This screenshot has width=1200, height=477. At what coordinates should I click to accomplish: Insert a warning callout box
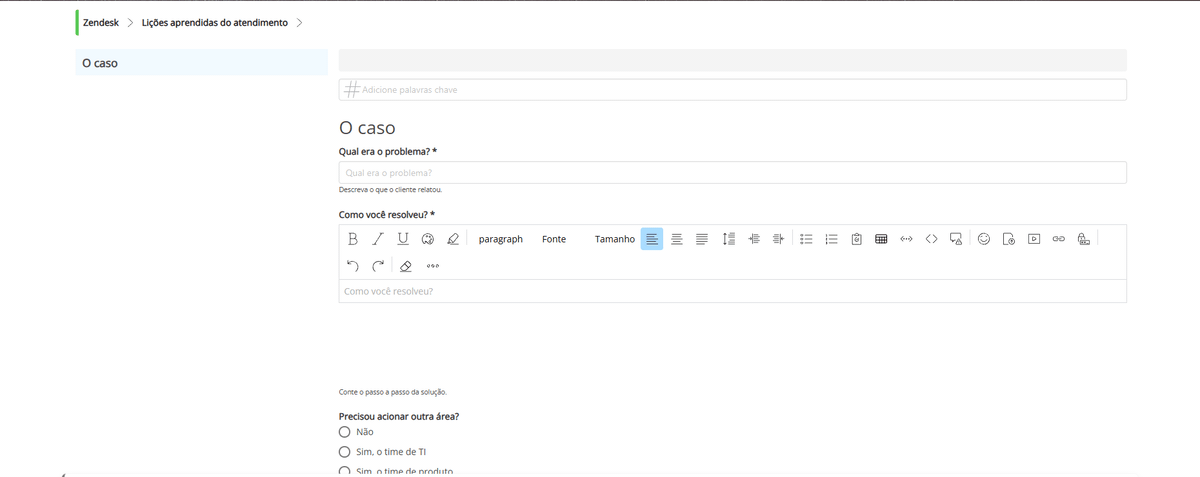click(956, 239)
